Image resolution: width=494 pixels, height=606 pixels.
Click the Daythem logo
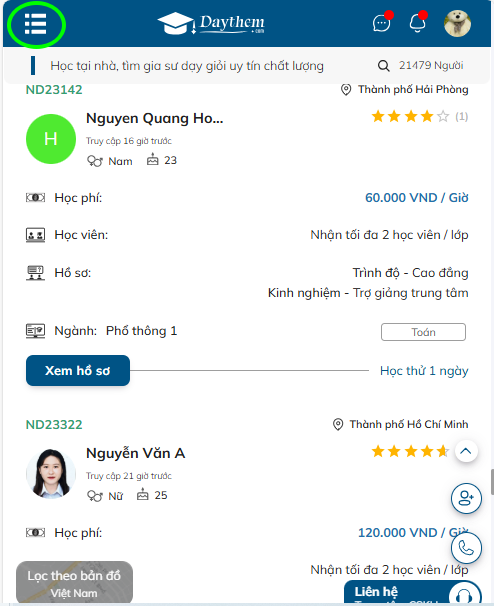point(211,23)
